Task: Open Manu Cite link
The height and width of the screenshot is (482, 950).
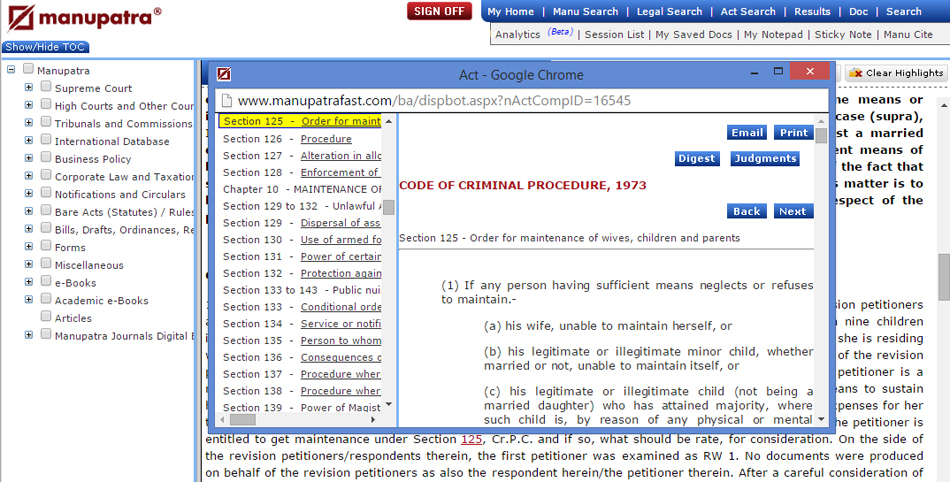Action: pyautogui.click(x=908, y=35)
